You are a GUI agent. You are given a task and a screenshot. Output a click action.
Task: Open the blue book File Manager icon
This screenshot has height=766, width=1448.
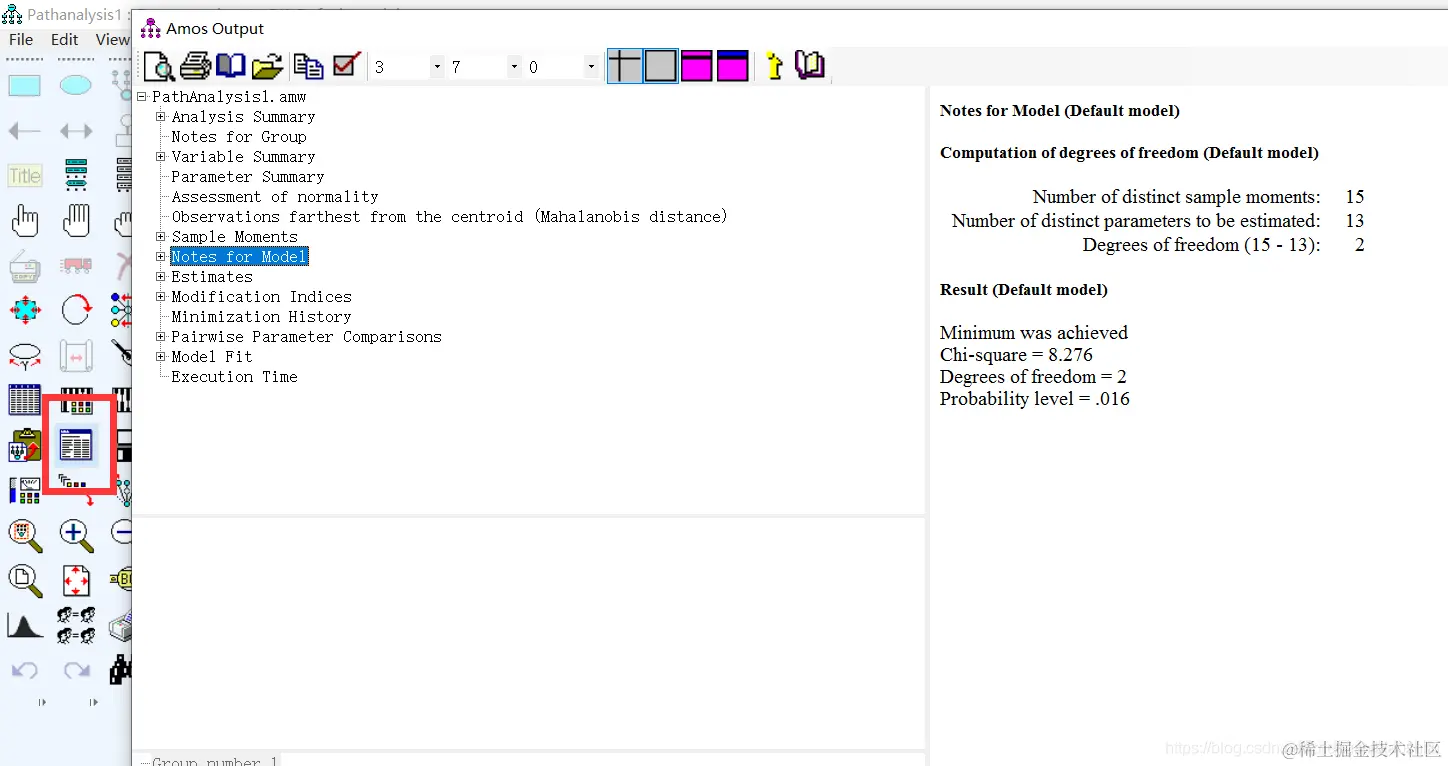point(231,66)
